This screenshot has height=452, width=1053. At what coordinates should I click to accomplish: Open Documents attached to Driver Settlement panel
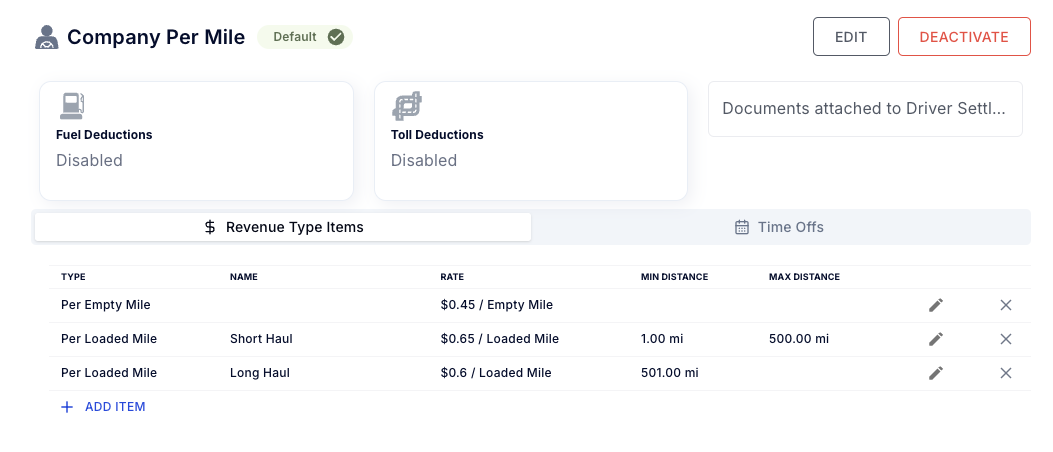(x=864, y=109)
